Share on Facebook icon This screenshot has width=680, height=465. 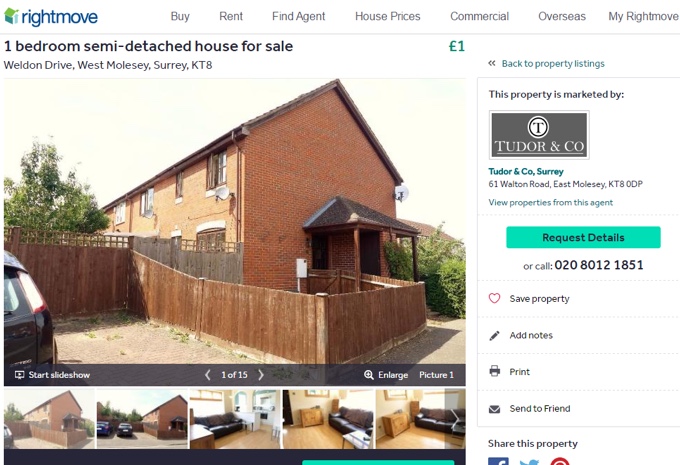pyautogui.click(x=498, y=461)
